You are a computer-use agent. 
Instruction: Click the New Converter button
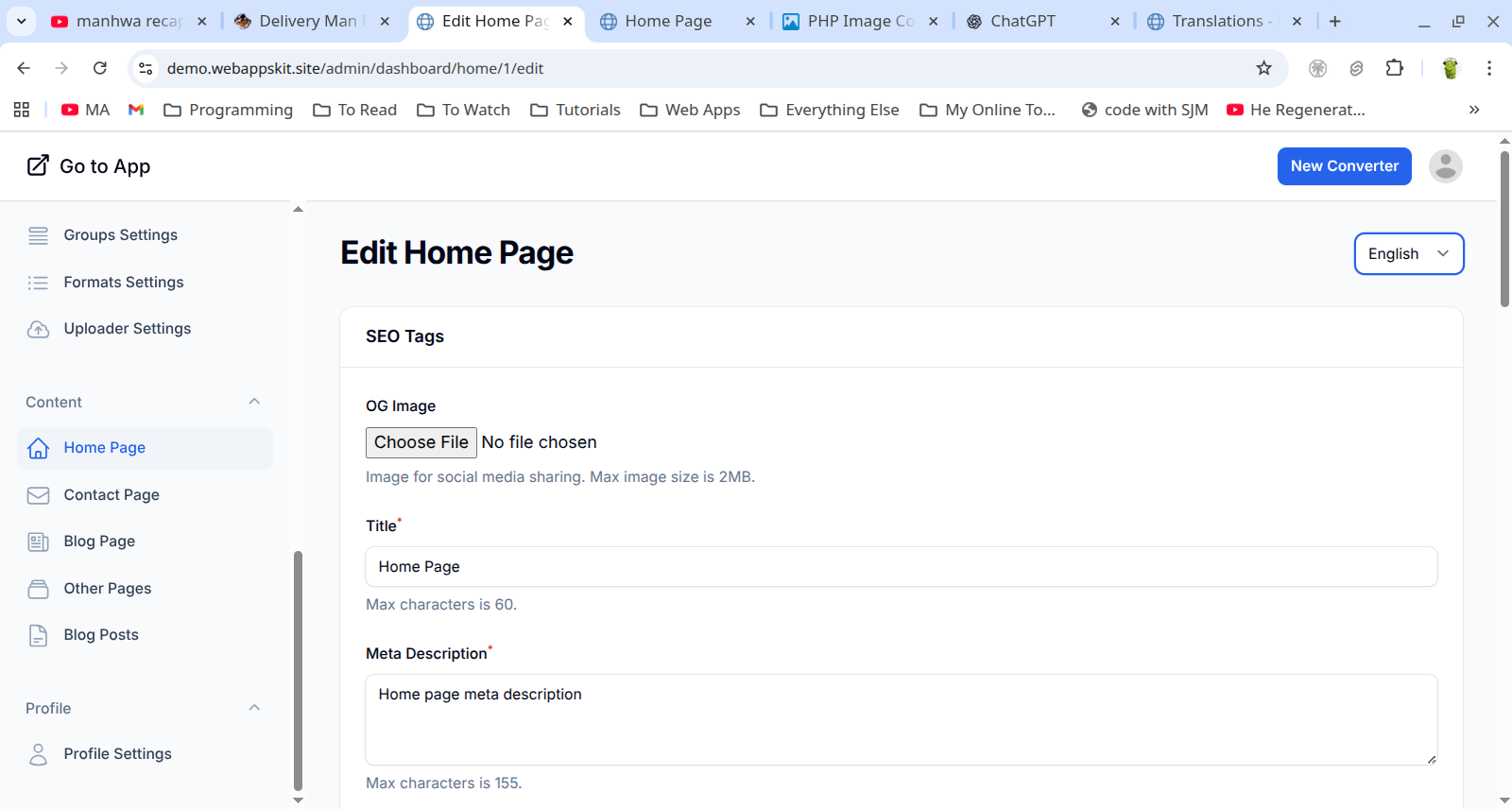click(x=1344, y=166)
